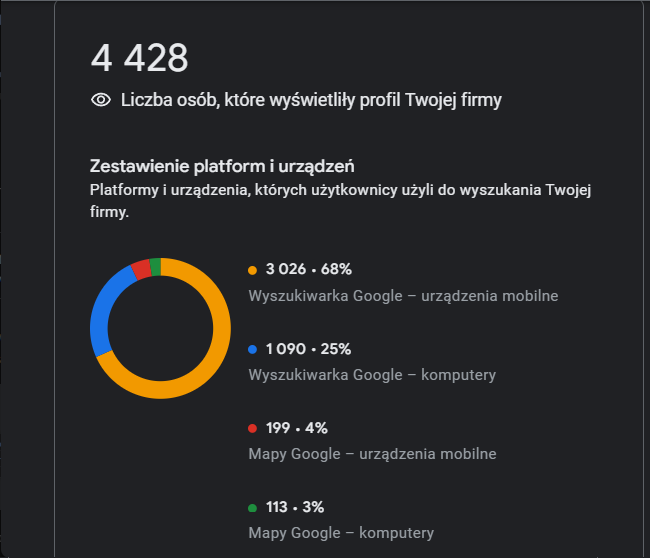Viewport: 650px width, 558px height.
Task: Click the eye icon beside profile views
Action: pyautogui.click(x=100, y=100)
